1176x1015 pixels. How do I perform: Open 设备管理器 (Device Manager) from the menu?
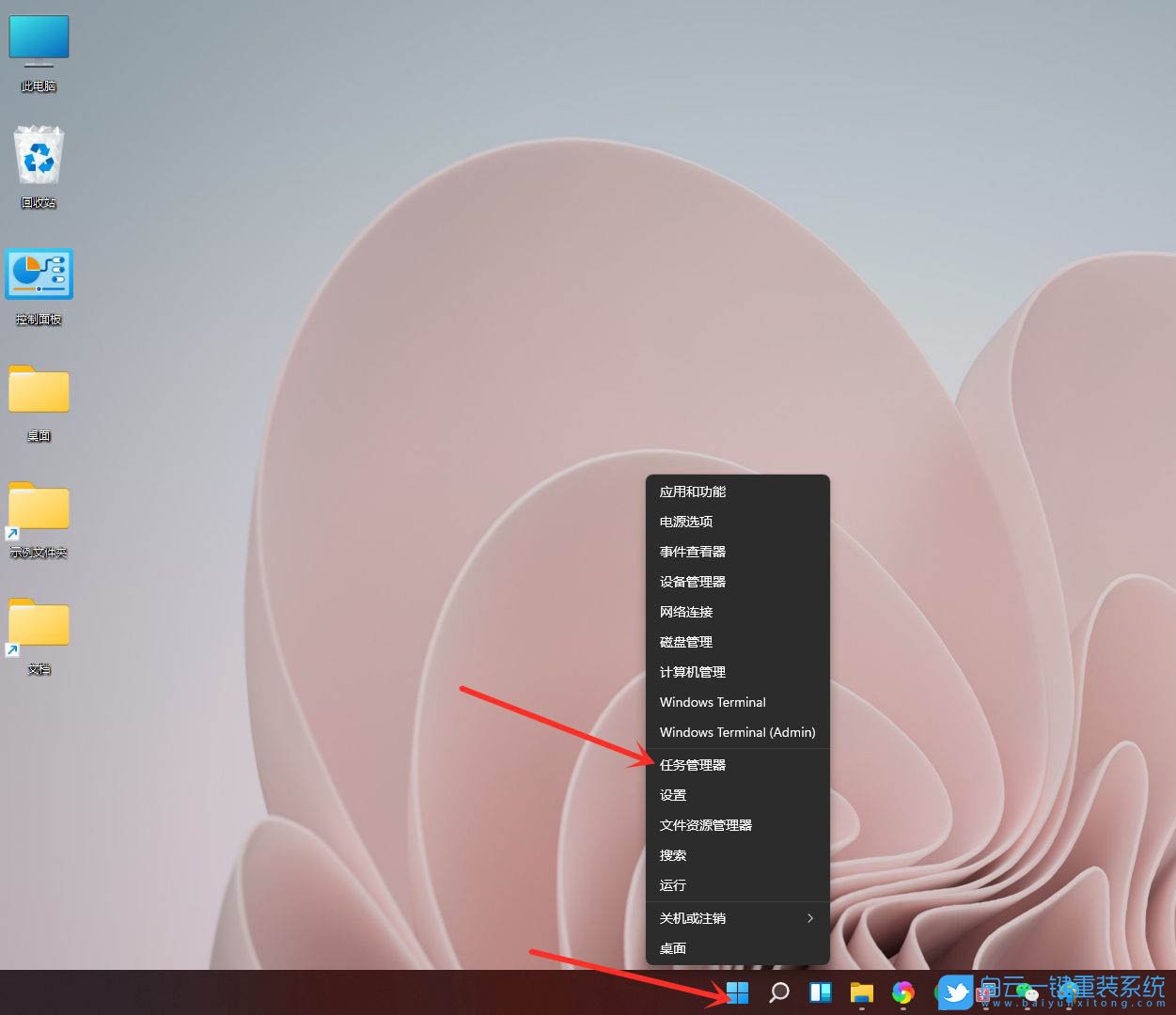[693, 582]
